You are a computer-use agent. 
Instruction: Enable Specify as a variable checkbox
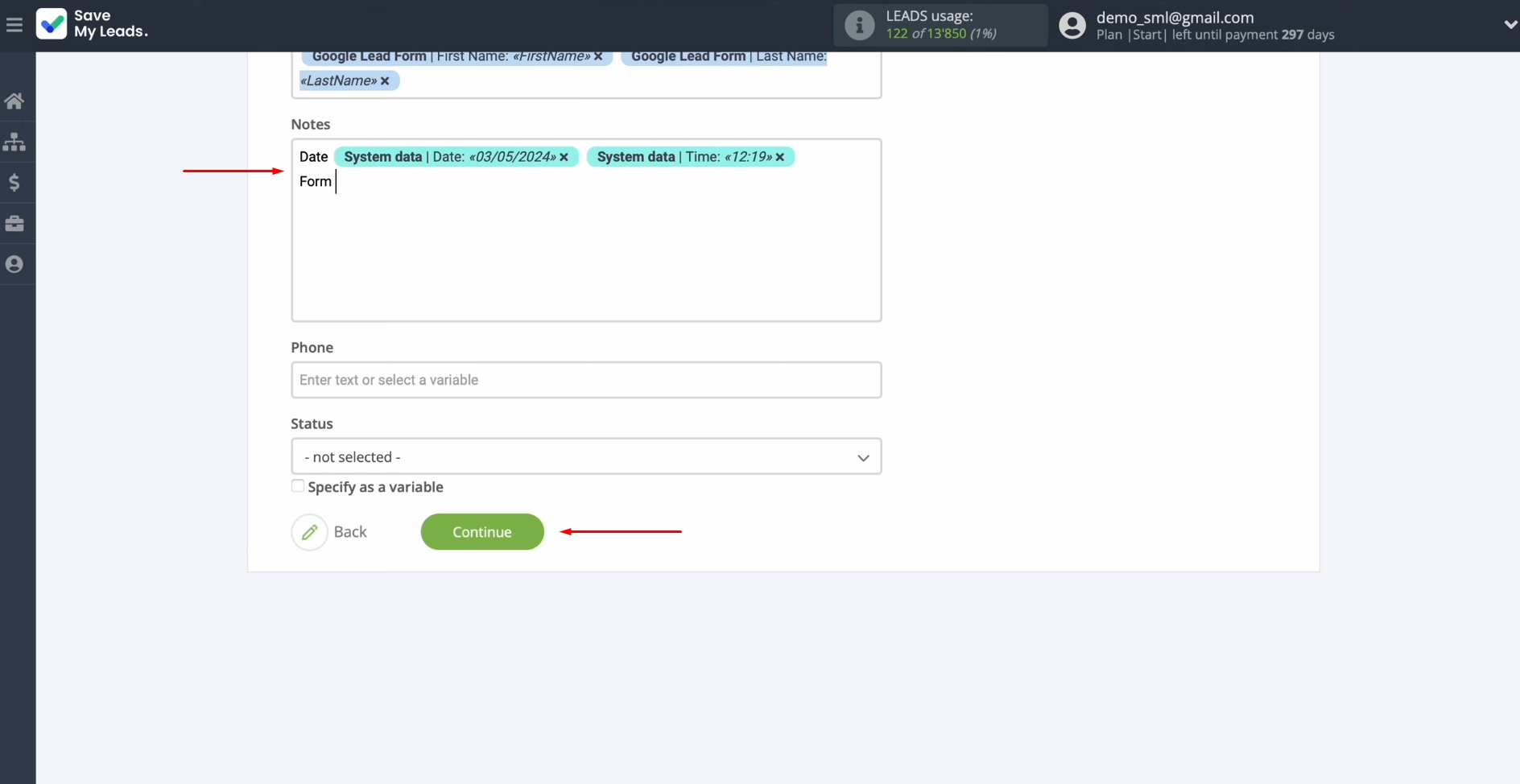(x=298, y=486)
